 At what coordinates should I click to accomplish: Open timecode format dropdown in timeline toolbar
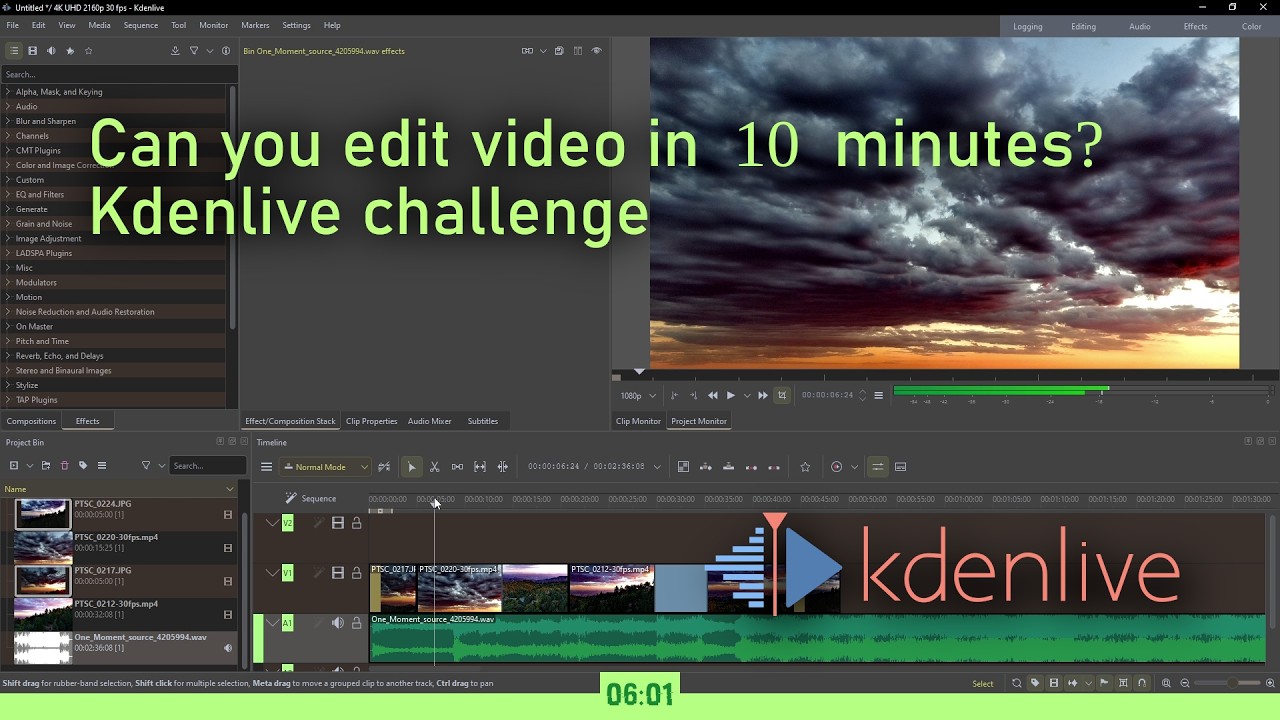coord(657,467)
